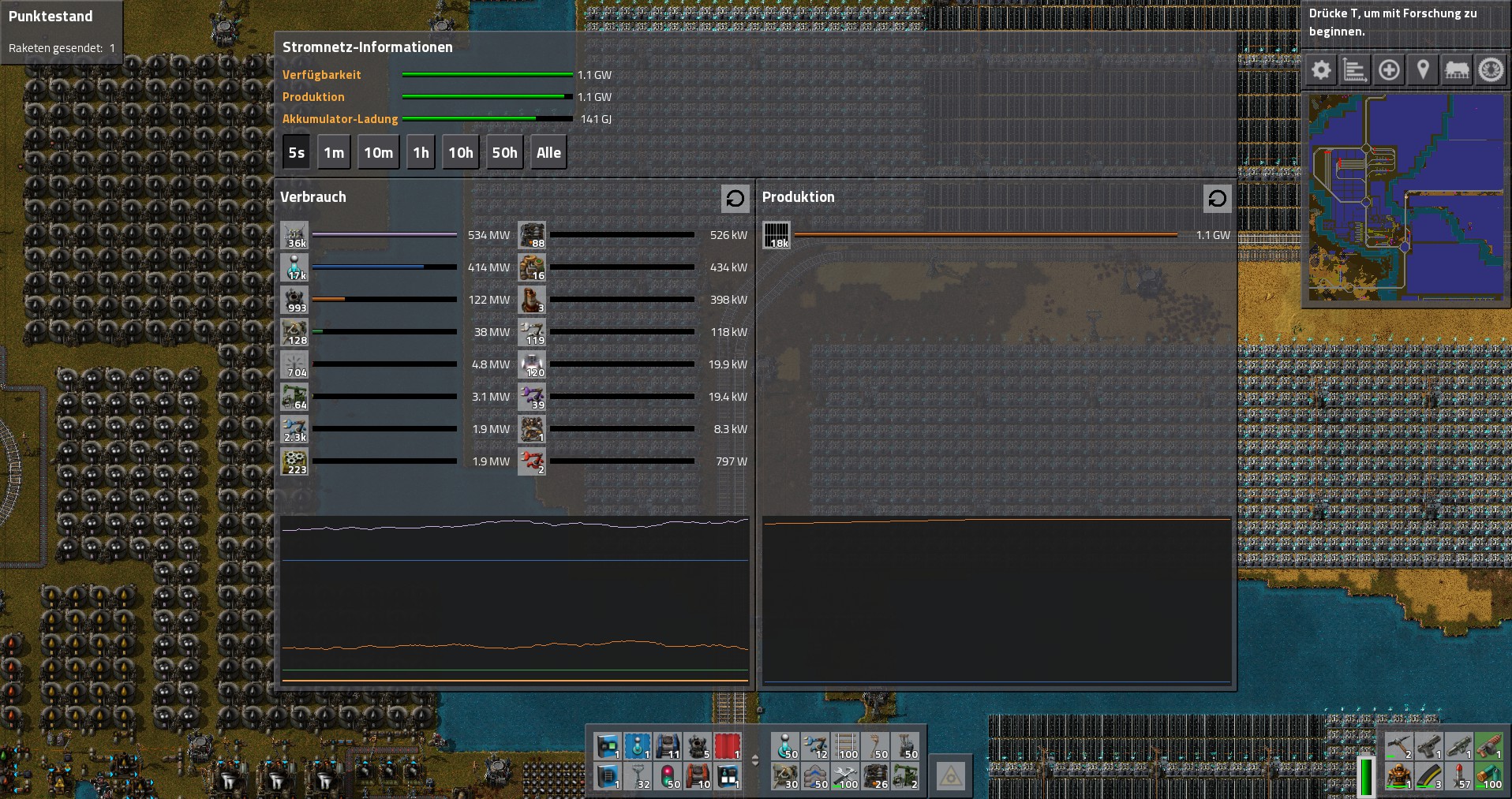Select blueprint book with white squares
Screen dimensions: 1512x799
pyautogui.click(x=728, y=776)
